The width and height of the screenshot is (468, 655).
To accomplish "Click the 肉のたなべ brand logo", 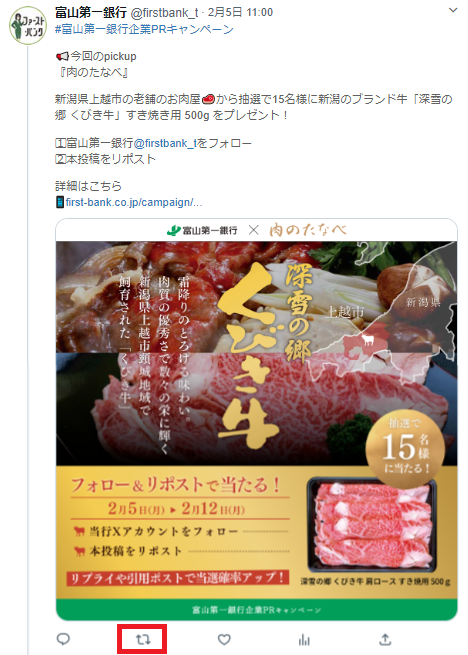I will [x=308, y=230].
